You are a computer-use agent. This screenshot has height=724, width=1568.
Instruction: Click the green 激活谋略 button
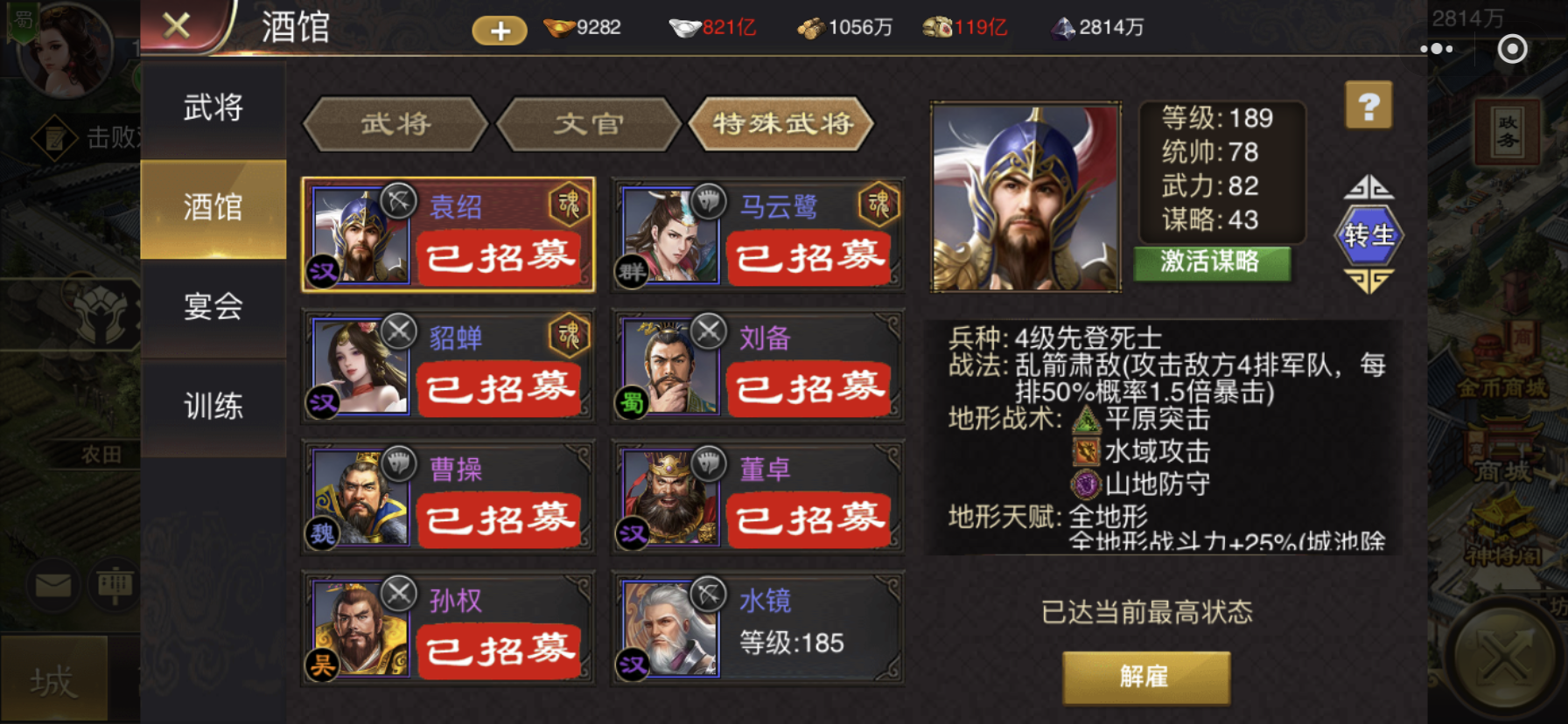click(1211, 262)
